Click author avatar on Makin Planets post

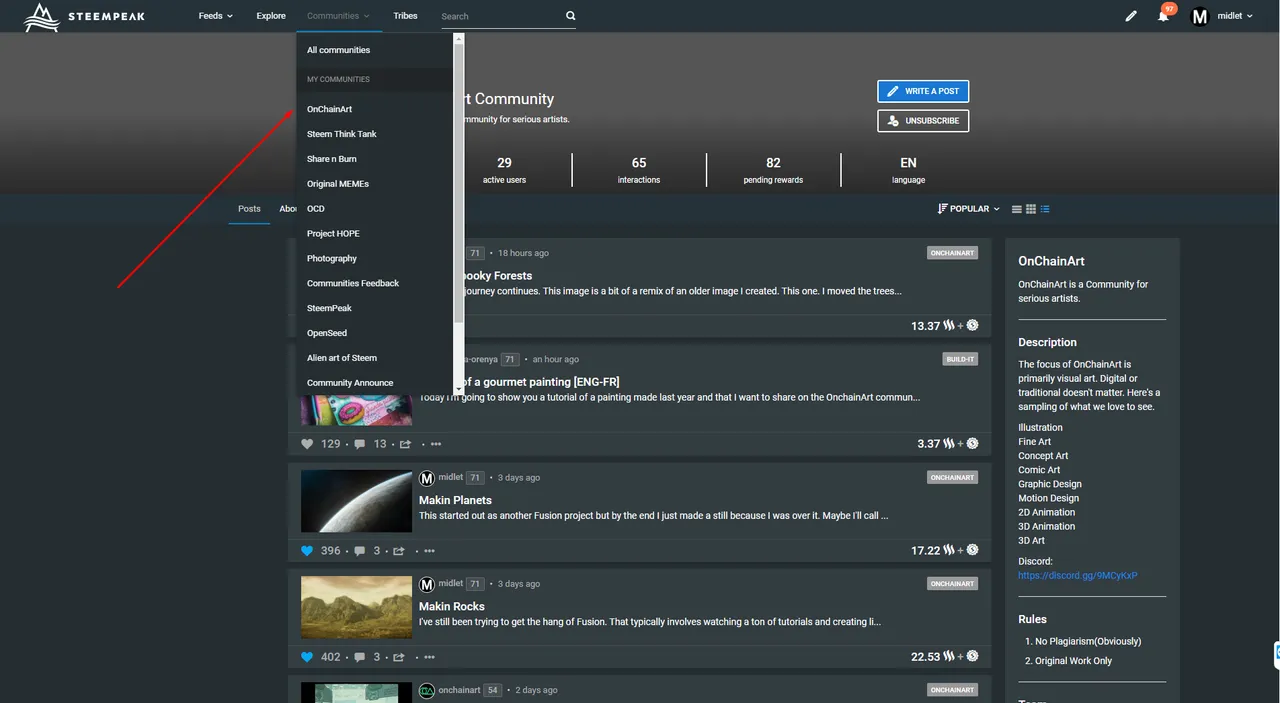[427, 478]
